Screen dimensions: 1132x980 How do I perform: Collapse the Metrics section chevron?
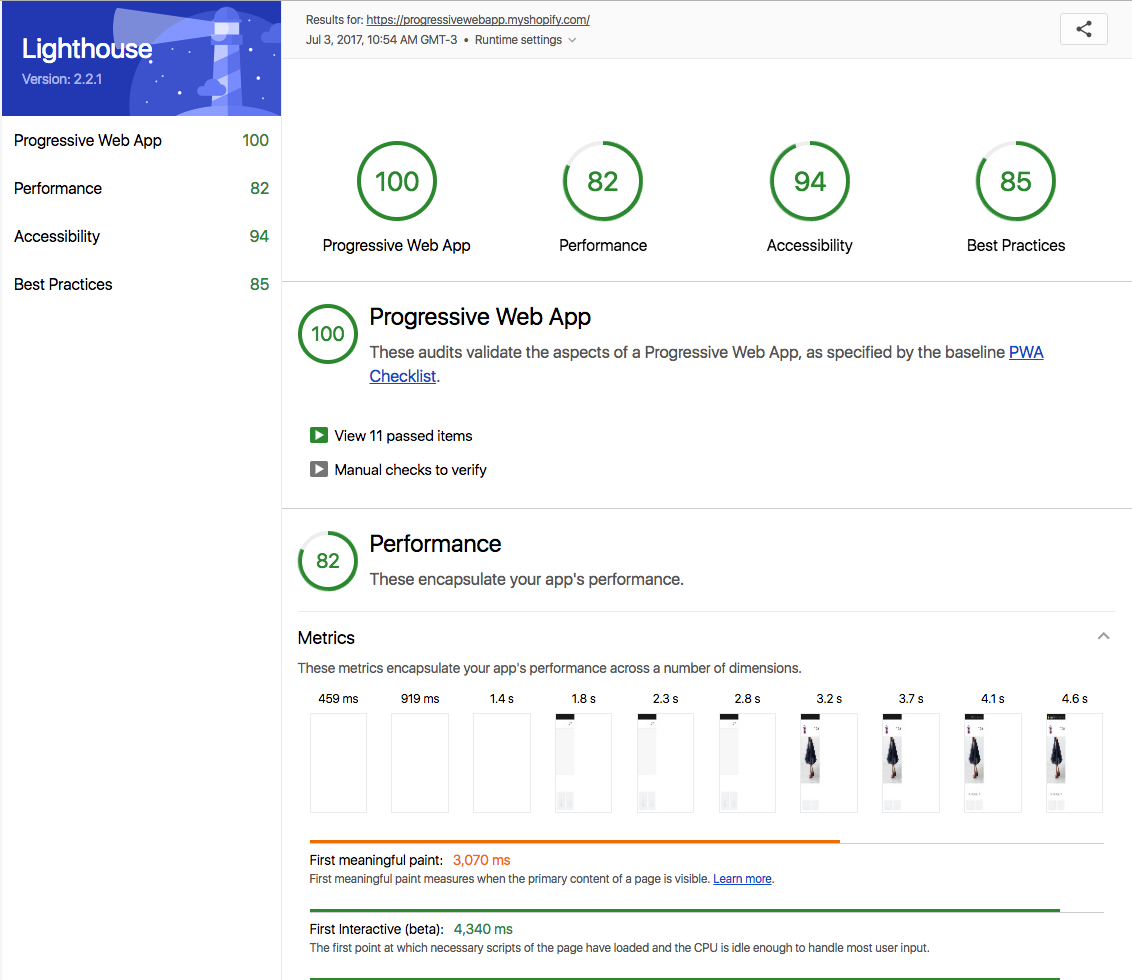click(x=1103, y=636)
